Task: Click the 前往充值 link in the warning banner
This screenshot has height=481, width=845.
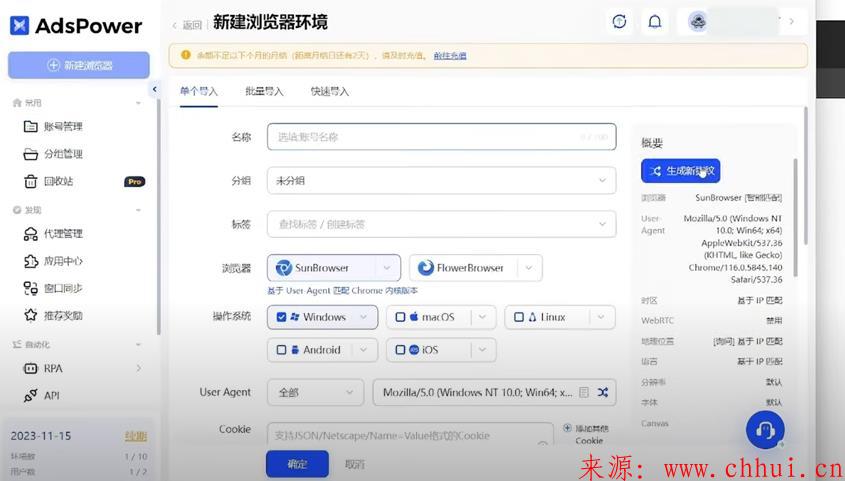Action: coord(450,55)
